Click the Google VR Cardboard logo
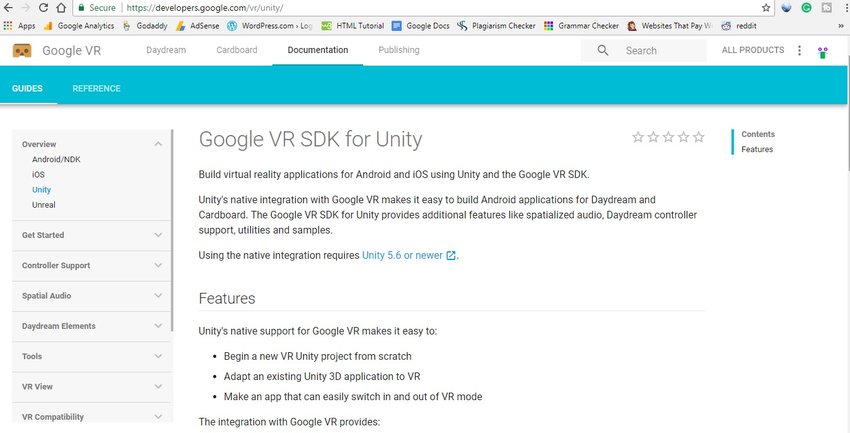This screenshot has width=850, height=433. (x=22, y=50)
